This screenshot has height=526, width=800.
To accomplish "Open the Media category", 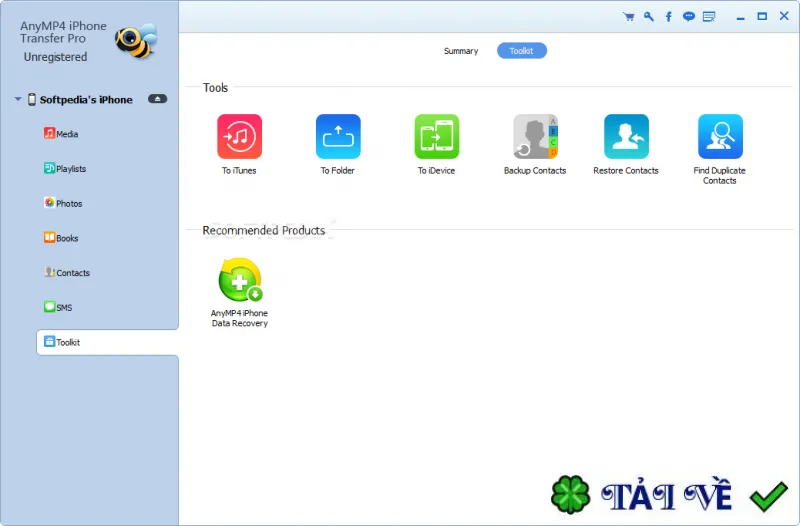I will point(61,134).
